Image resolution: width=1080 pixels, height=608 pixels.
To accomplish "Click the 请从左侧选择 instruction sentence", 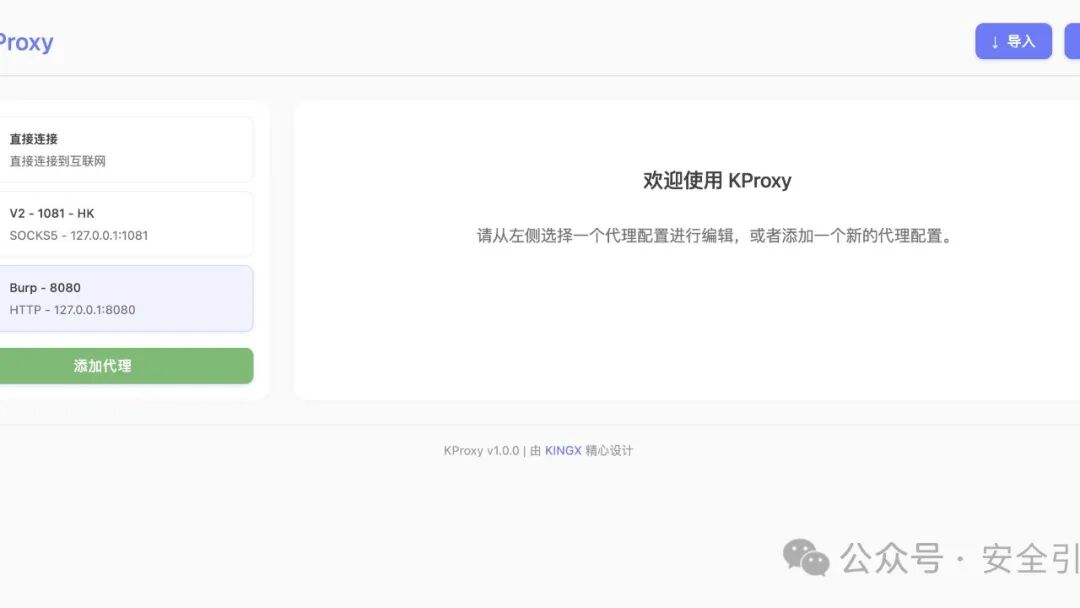I will (x=716, y=235).
